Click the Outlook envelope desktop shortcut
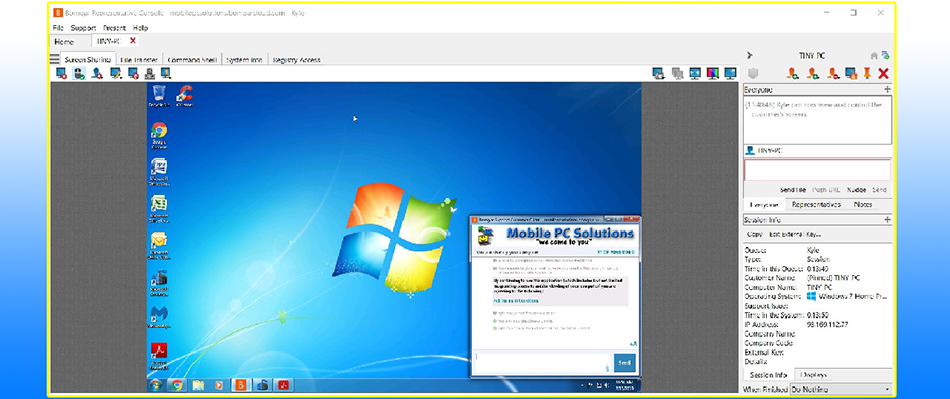This screenshot has width=950, height=399. pos(159,246)
